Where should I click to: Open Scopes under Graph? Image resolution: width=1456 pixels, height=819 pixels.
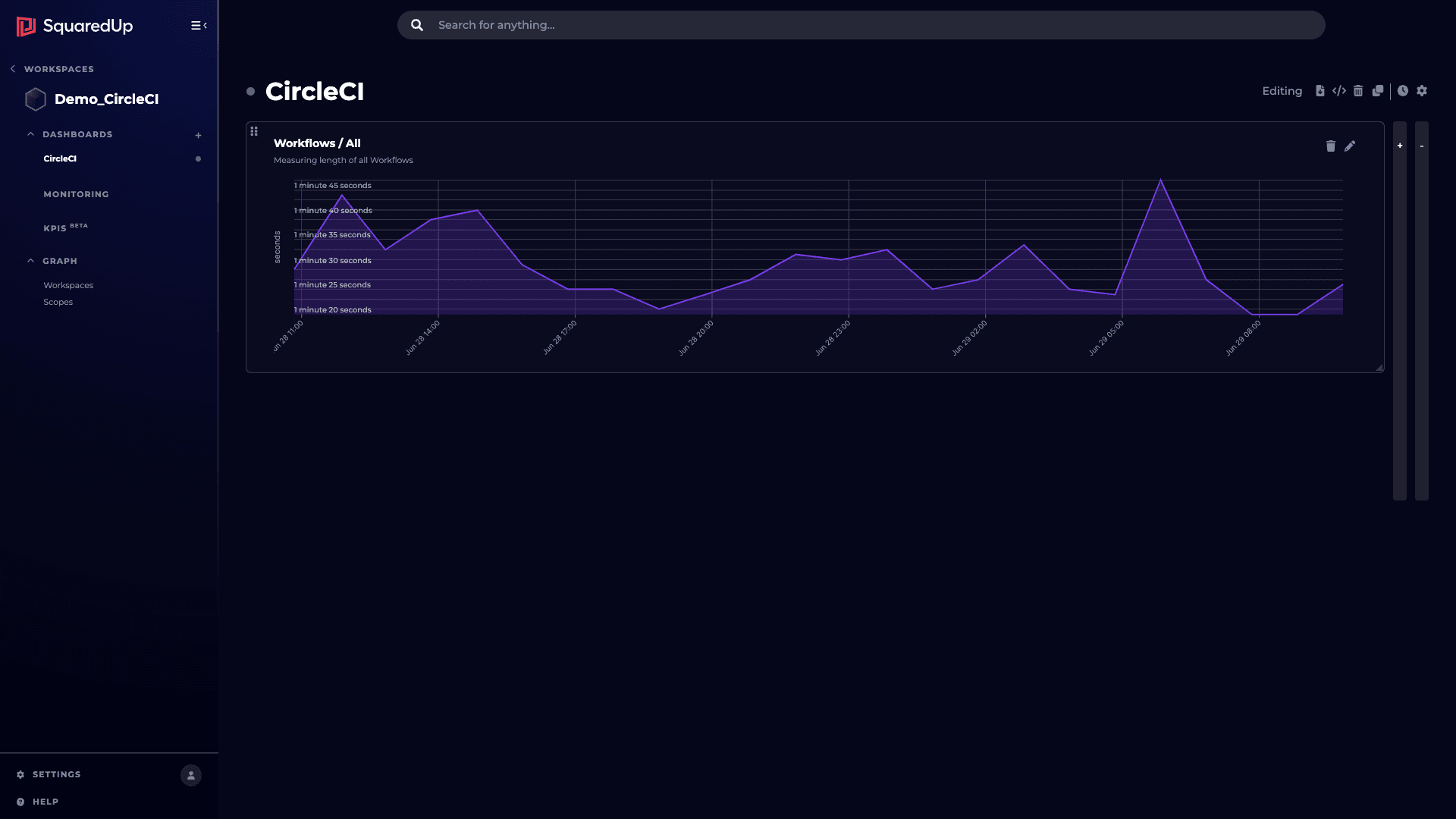pyautogui.click(x=58, y=302)
